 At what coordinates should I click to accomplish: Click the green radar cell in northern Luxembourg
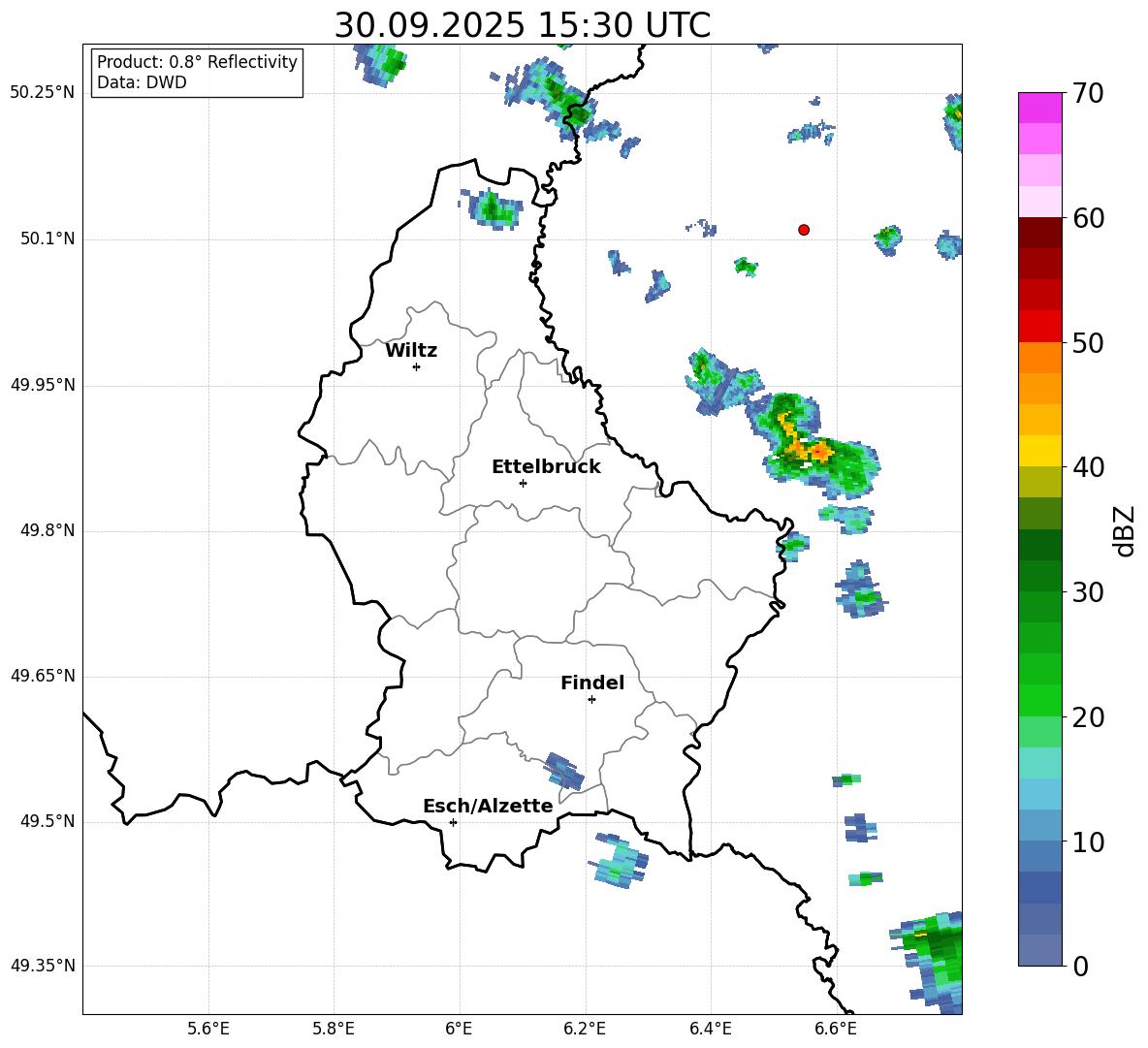tap(494, 207)
